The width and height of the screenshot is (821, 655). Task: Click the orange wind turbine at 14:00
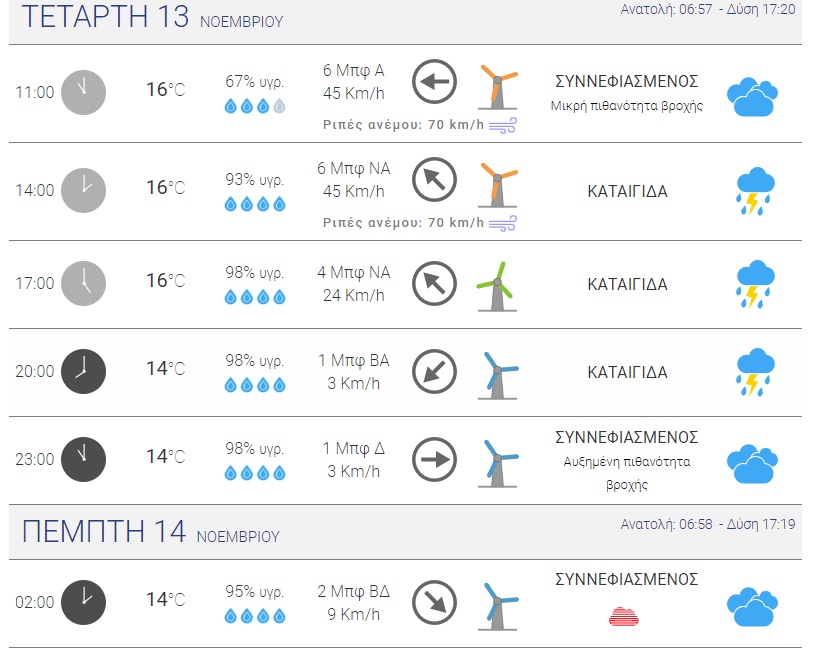tap(497, 183)
